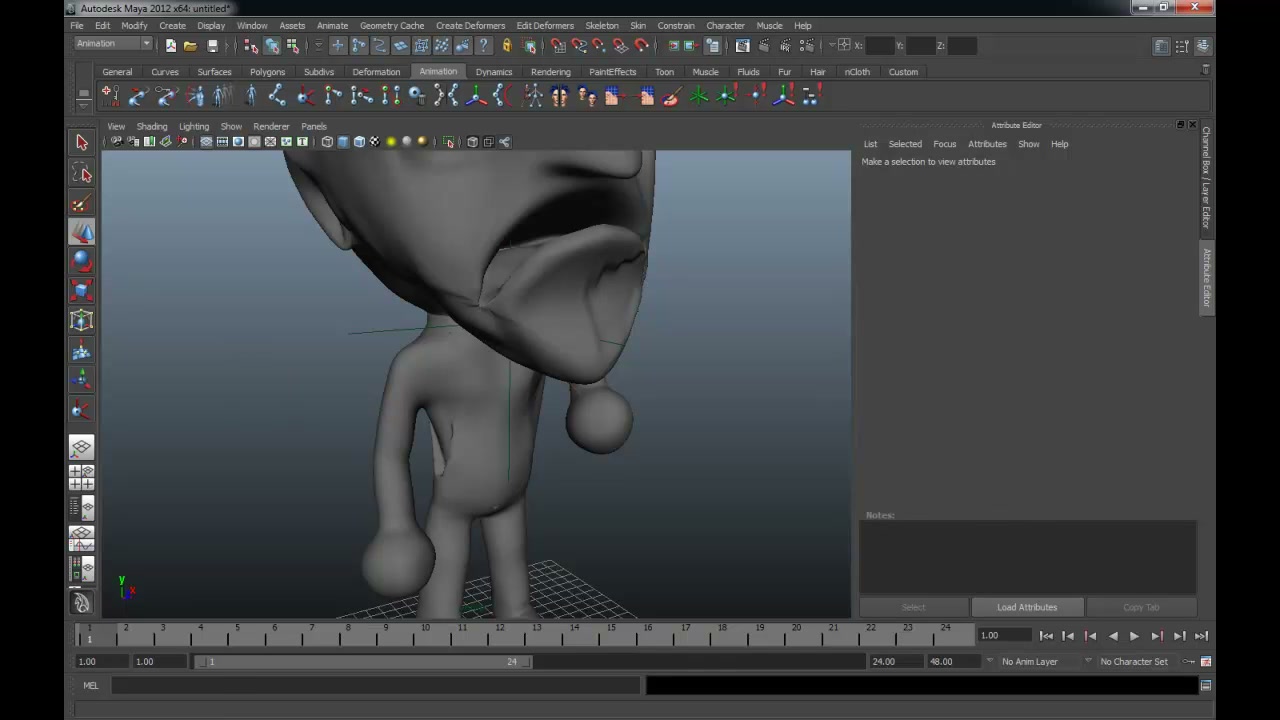Switch to the Rendering shelf tab
1280x720 pixels.
tap(550, 72)
